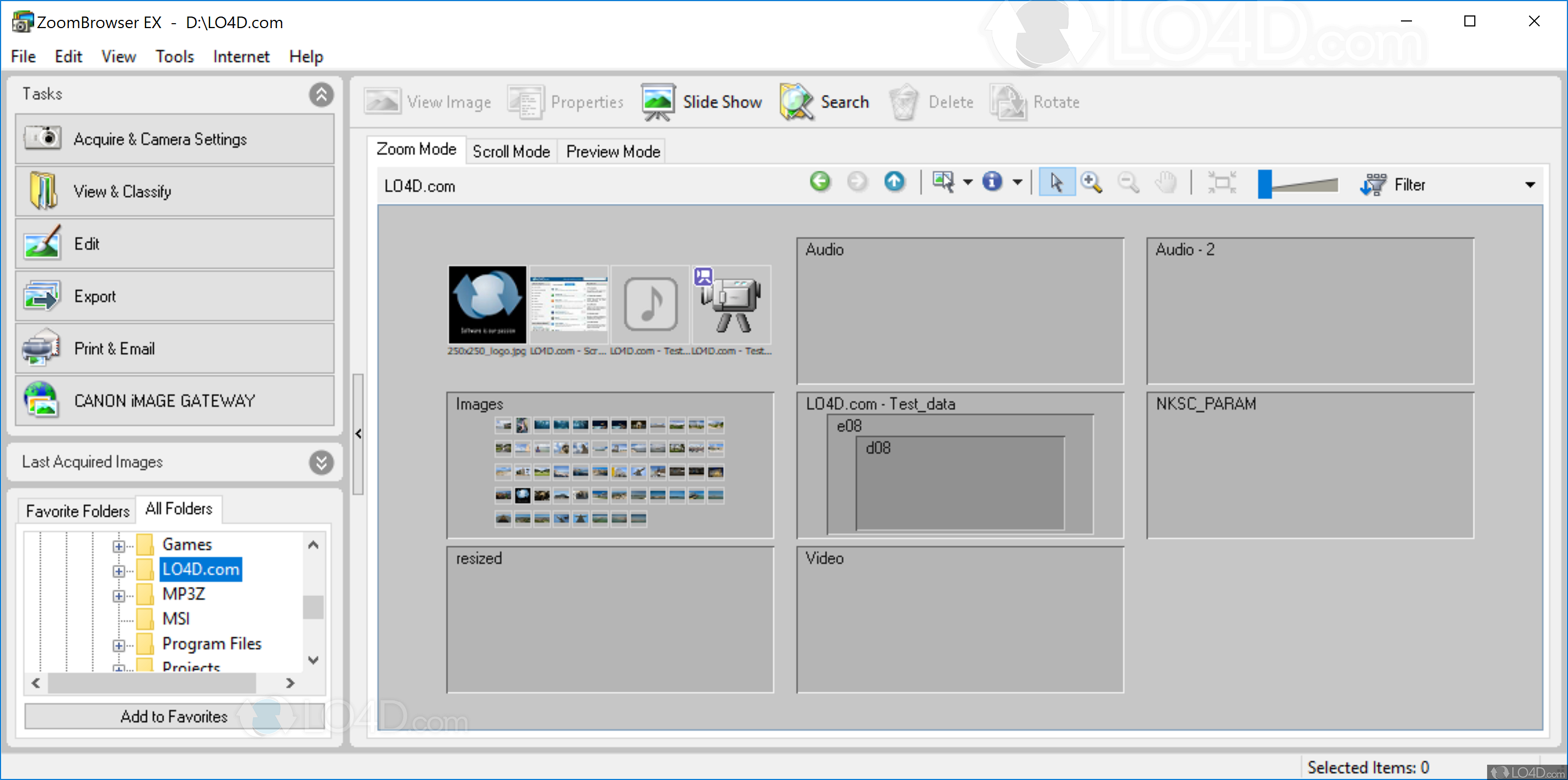Select the Zoom In magnifier tool
Viewport: 1568px width, 780px height.
(x=1091, y=182)
